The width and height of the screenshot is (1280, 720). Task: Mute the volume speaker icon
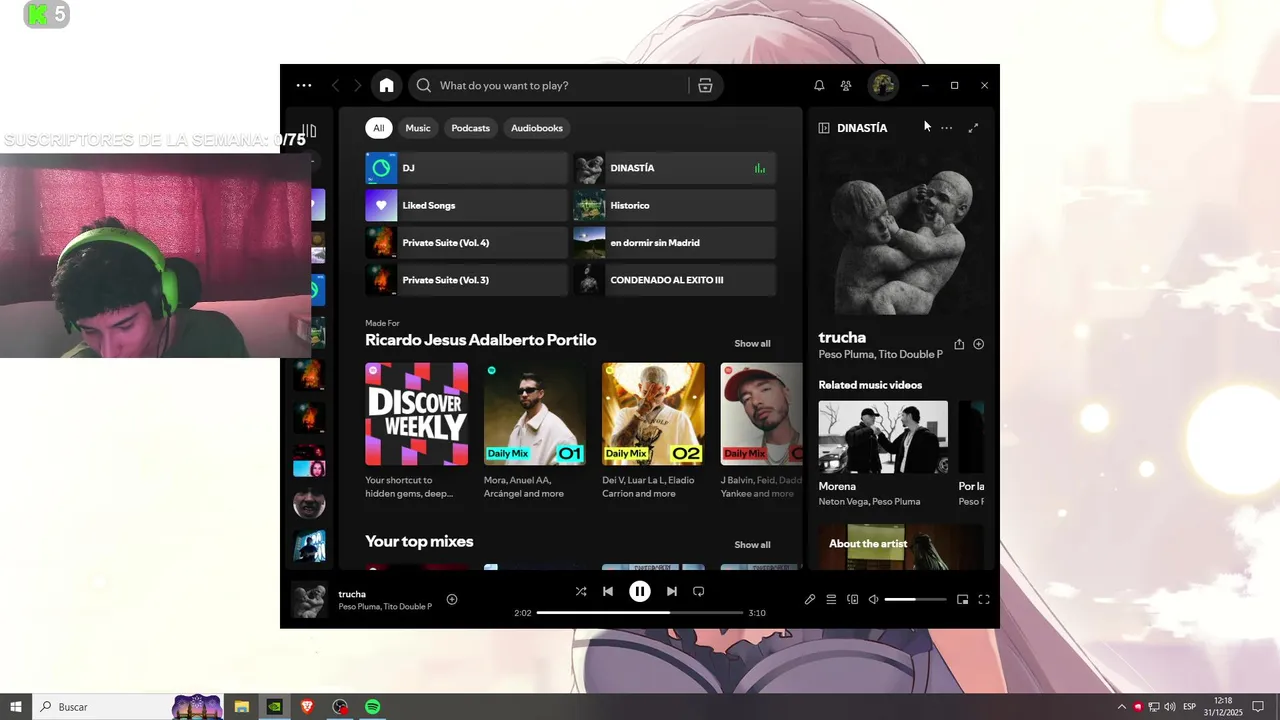click(x=873, y=599)
